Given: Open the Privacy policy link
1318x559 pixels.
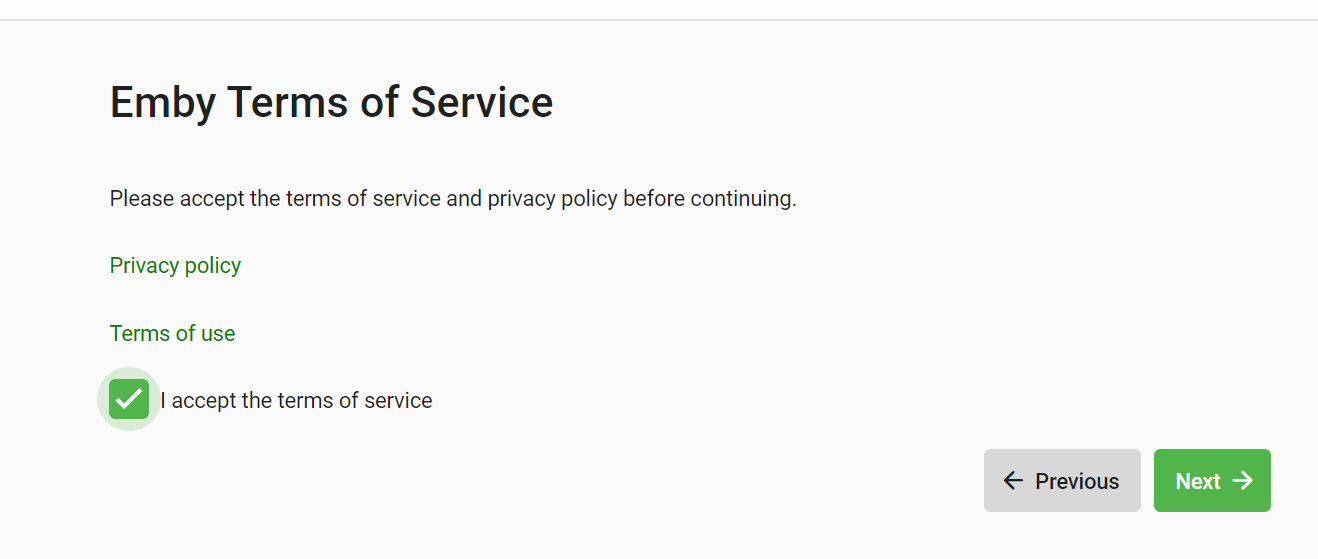Looking at the screenshot, I should pyautogui.click(x=175, y=265).
